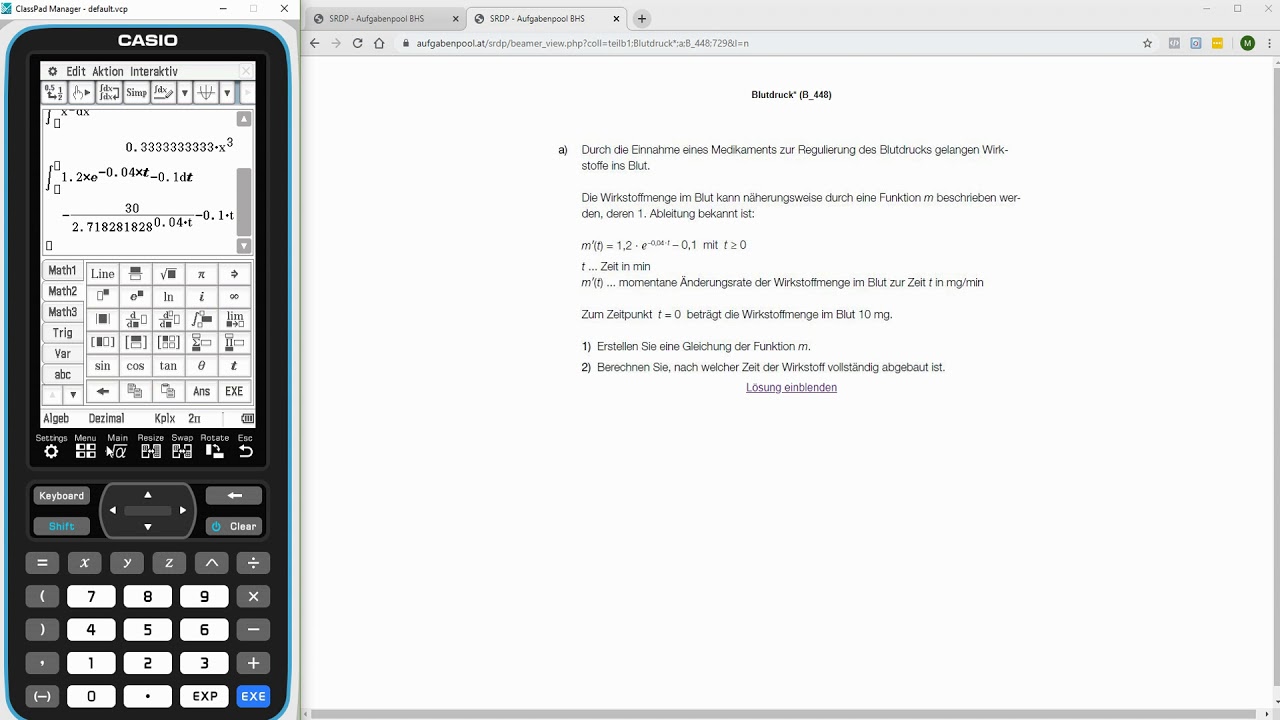The height and width of the screenshot is (720, 1280).
Task: Click the Simp simplify icon
Action: click(x=136, y=93)
